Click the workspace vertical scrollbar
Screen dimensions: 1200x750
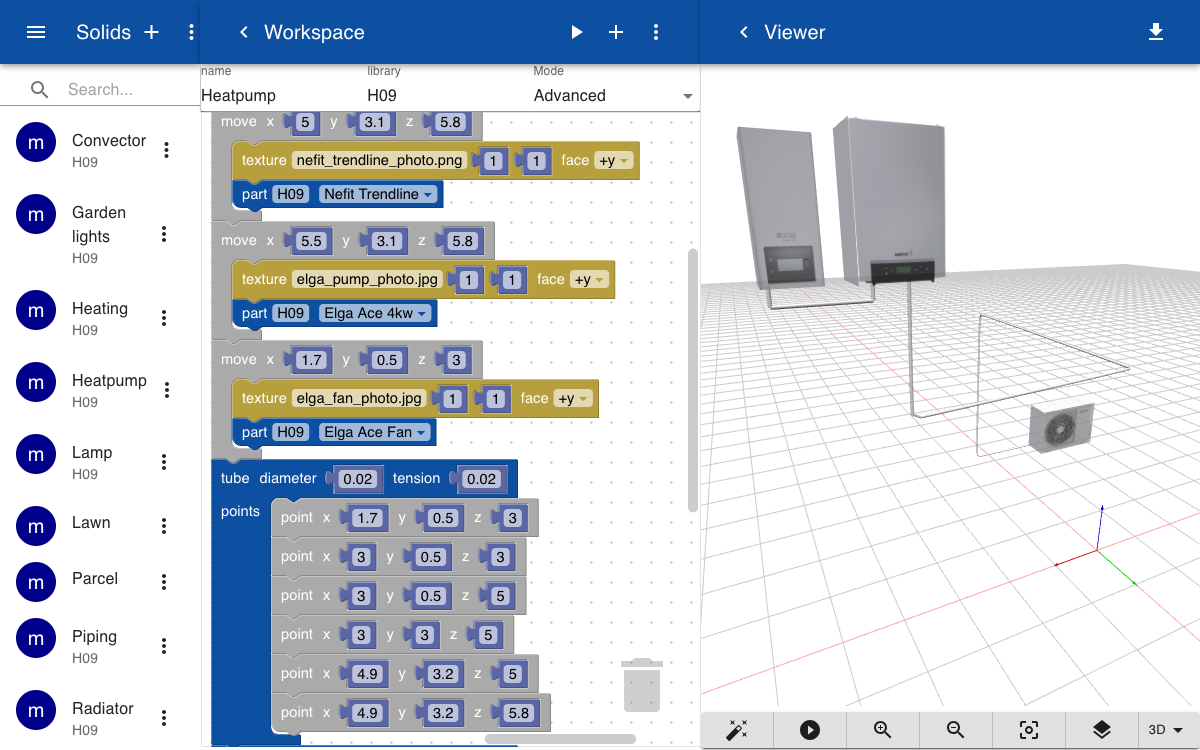coord(693,380)
